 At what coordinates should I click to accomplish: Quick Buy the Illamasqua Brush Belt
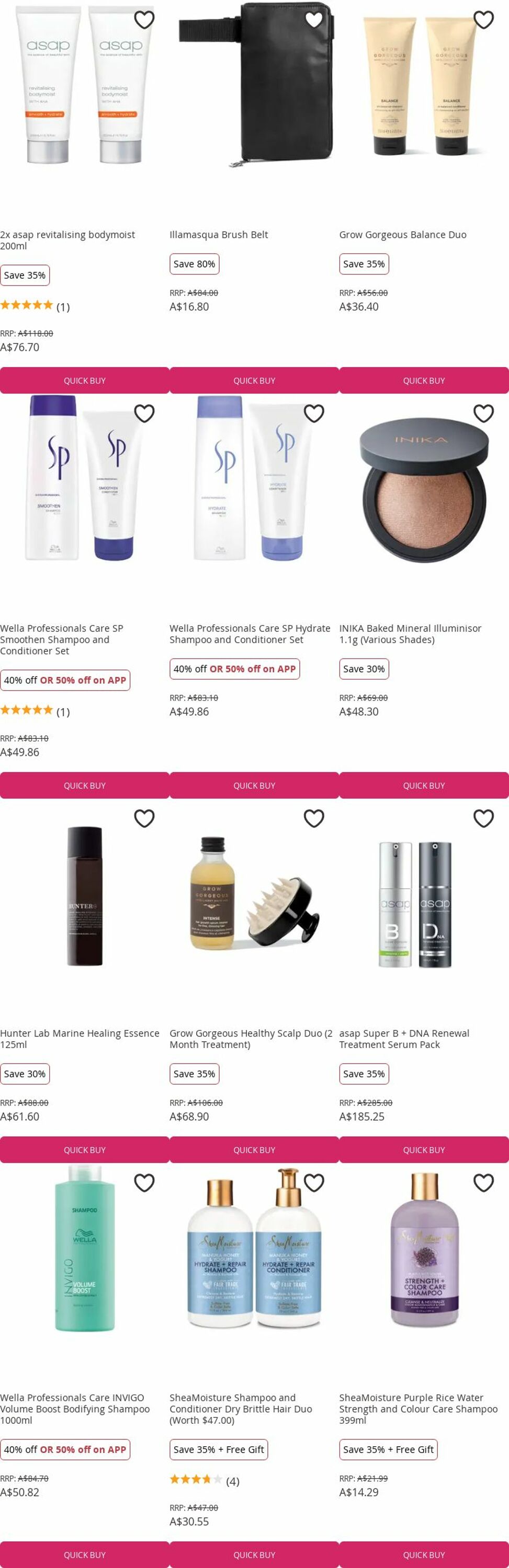point(254,381)
